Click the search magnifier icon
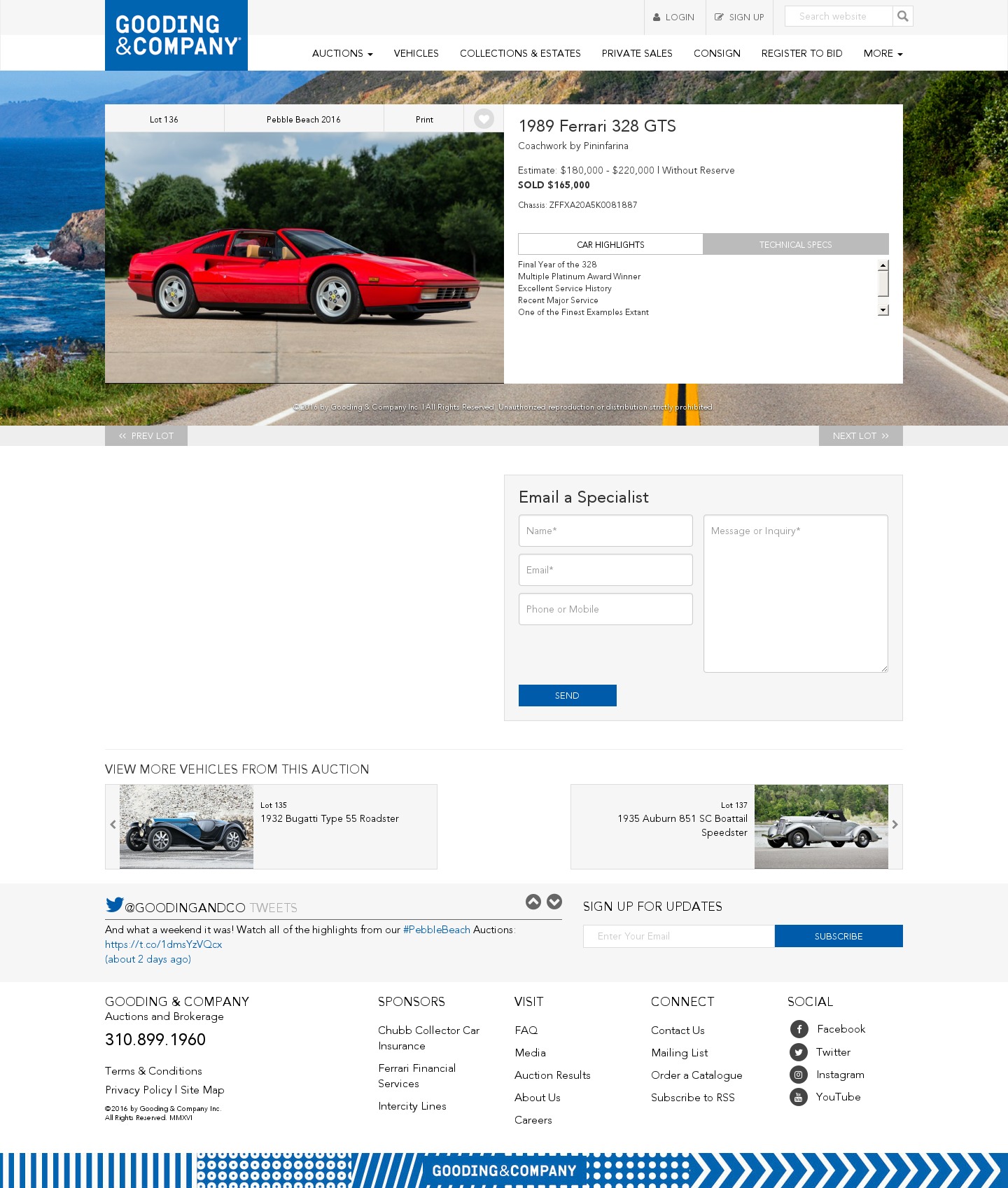Image resolution: width=1008 pixels, height=1188 pixels. (x=903, y=16)
